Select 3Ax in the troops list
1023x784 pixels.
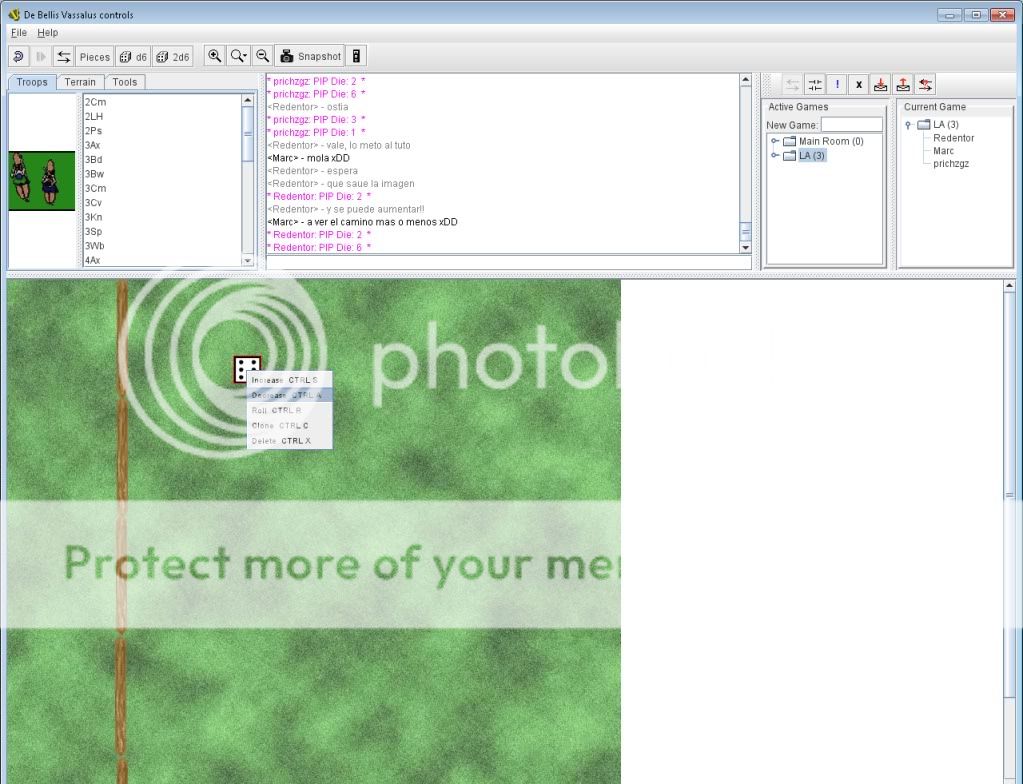click(162, 145)
